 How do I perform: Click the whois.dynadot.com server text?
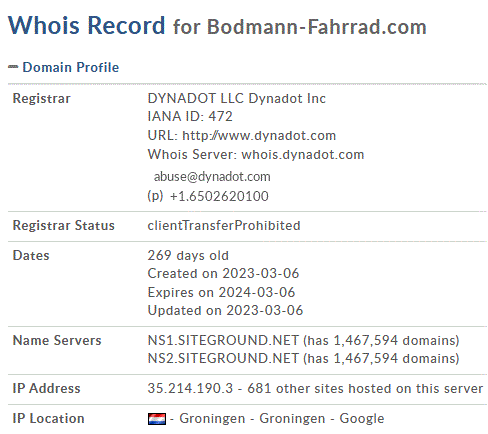[303, 155]
